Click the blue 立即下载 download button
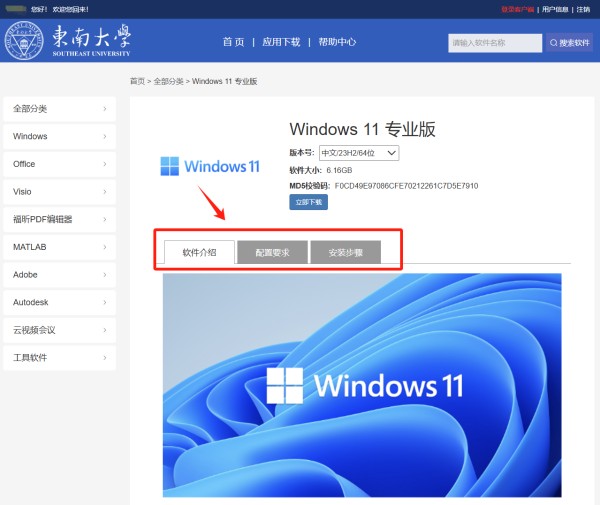This screenshot has height=505, width=600. [308, 202]
